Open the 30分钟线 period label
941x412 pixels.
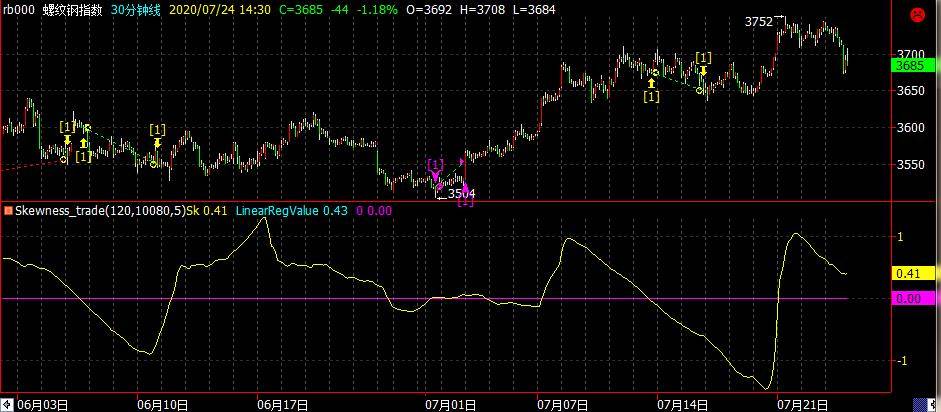point(136,10)
